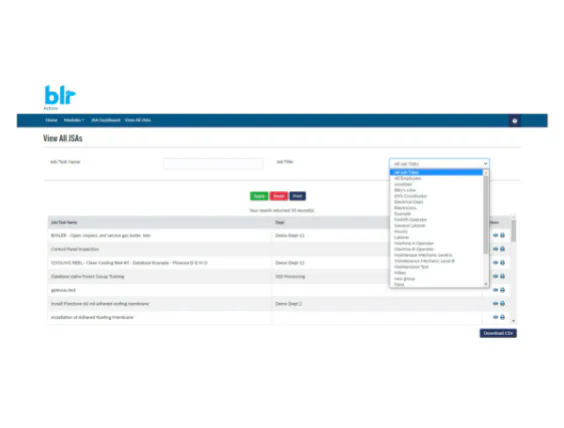Viewport: 564px width, 428px height.
Task: Choose All Employees in job title list
Action: (408, 178)
